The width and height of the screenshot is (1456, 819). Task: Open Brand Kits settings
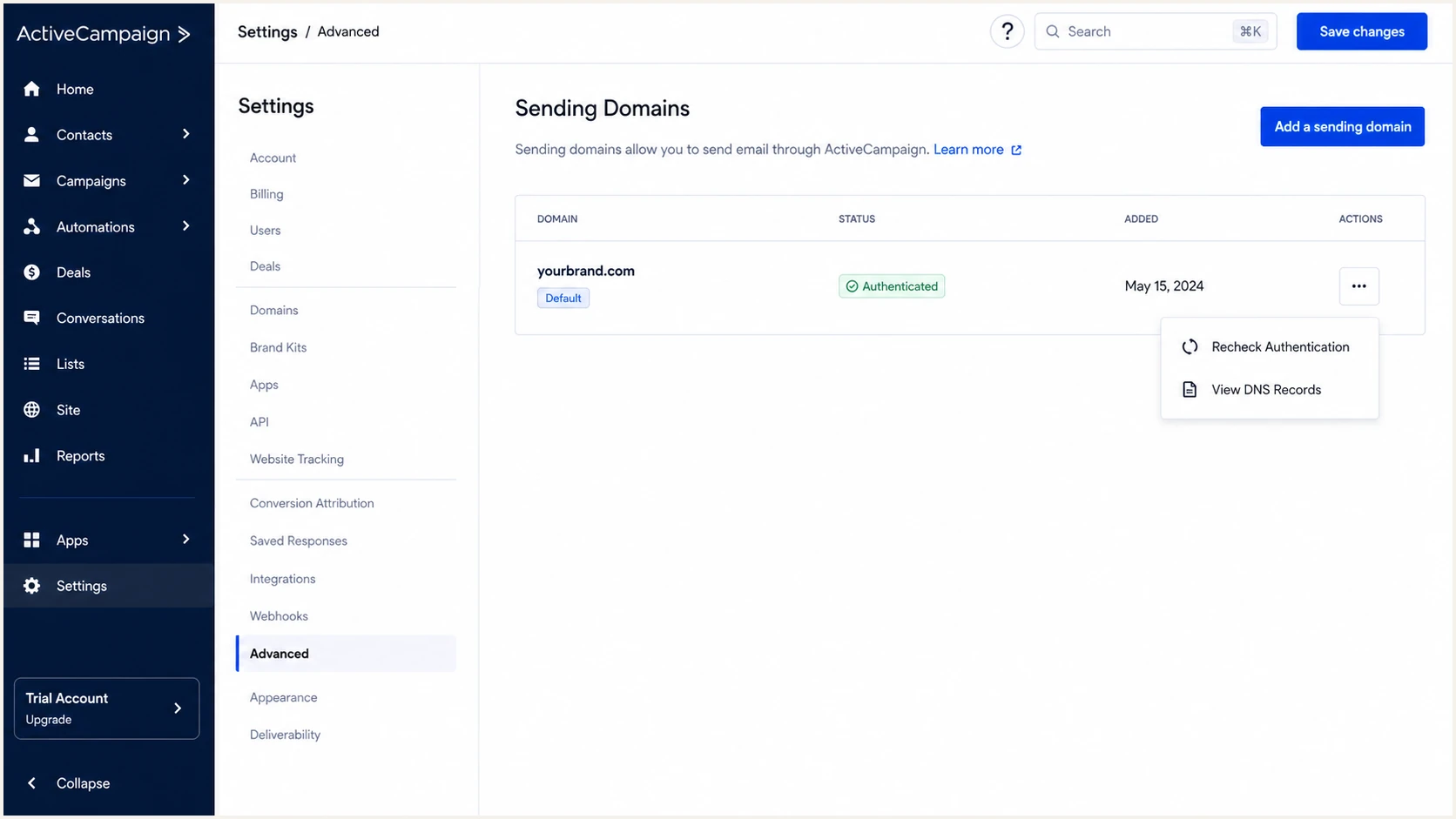coord(278,347)
